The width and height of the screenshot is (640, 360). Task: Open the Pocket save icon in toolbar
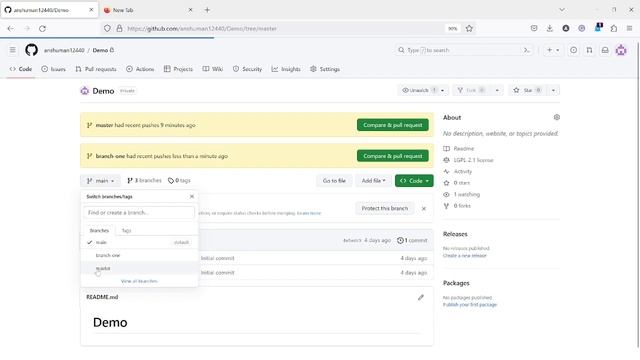(534, 29)
